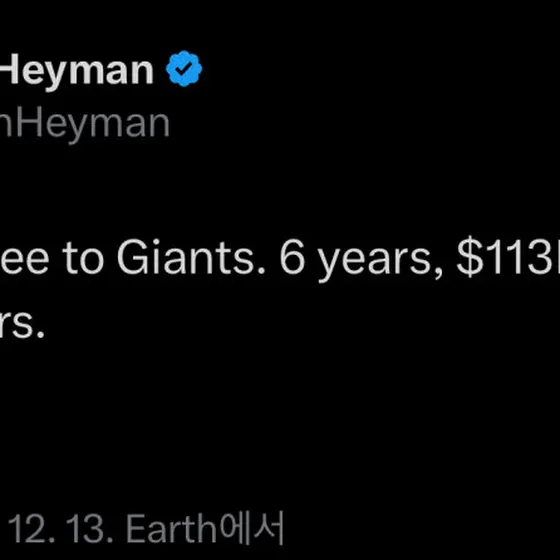Viewport: 560px width, 560px height.
Task: Click the blue verified checkmark badge
Action: tap(184, 69)
